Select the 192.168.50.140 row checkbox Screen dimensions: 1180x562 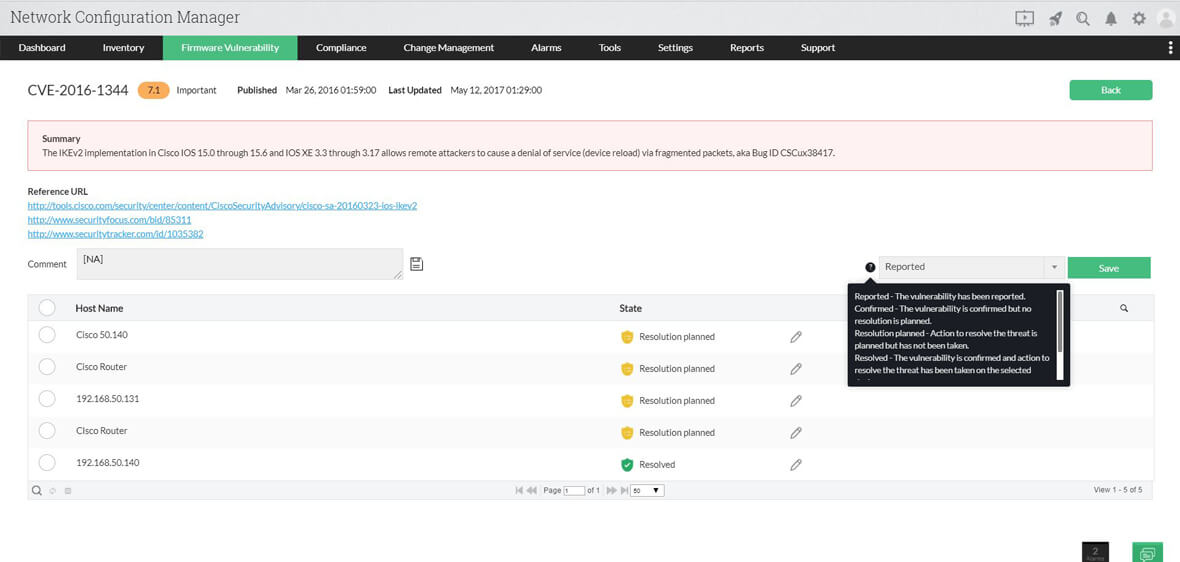coord(47,463)
